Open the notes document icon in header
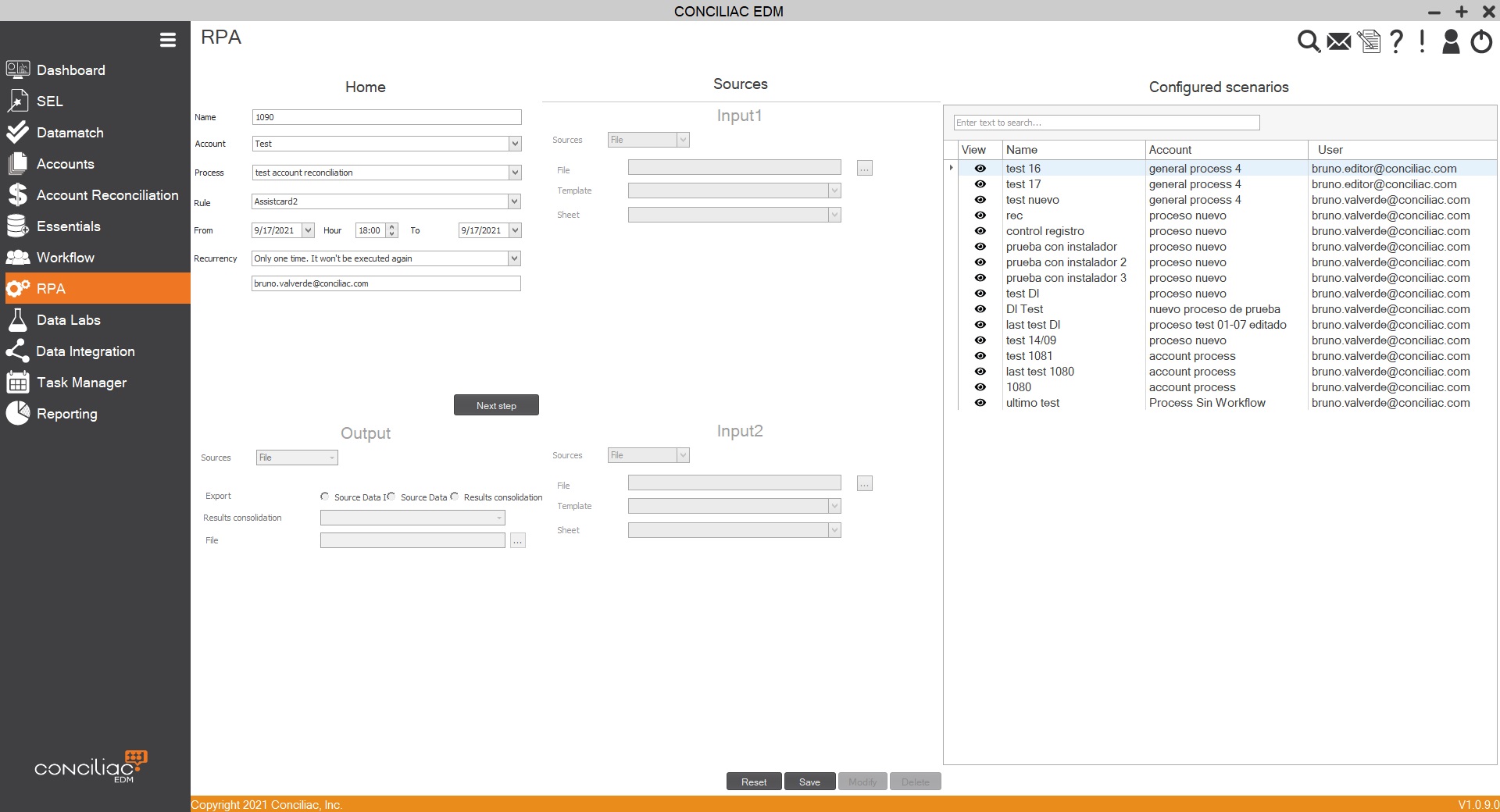The height and width of the screenshot is (812, 1500). click(x=1369, y=41)
